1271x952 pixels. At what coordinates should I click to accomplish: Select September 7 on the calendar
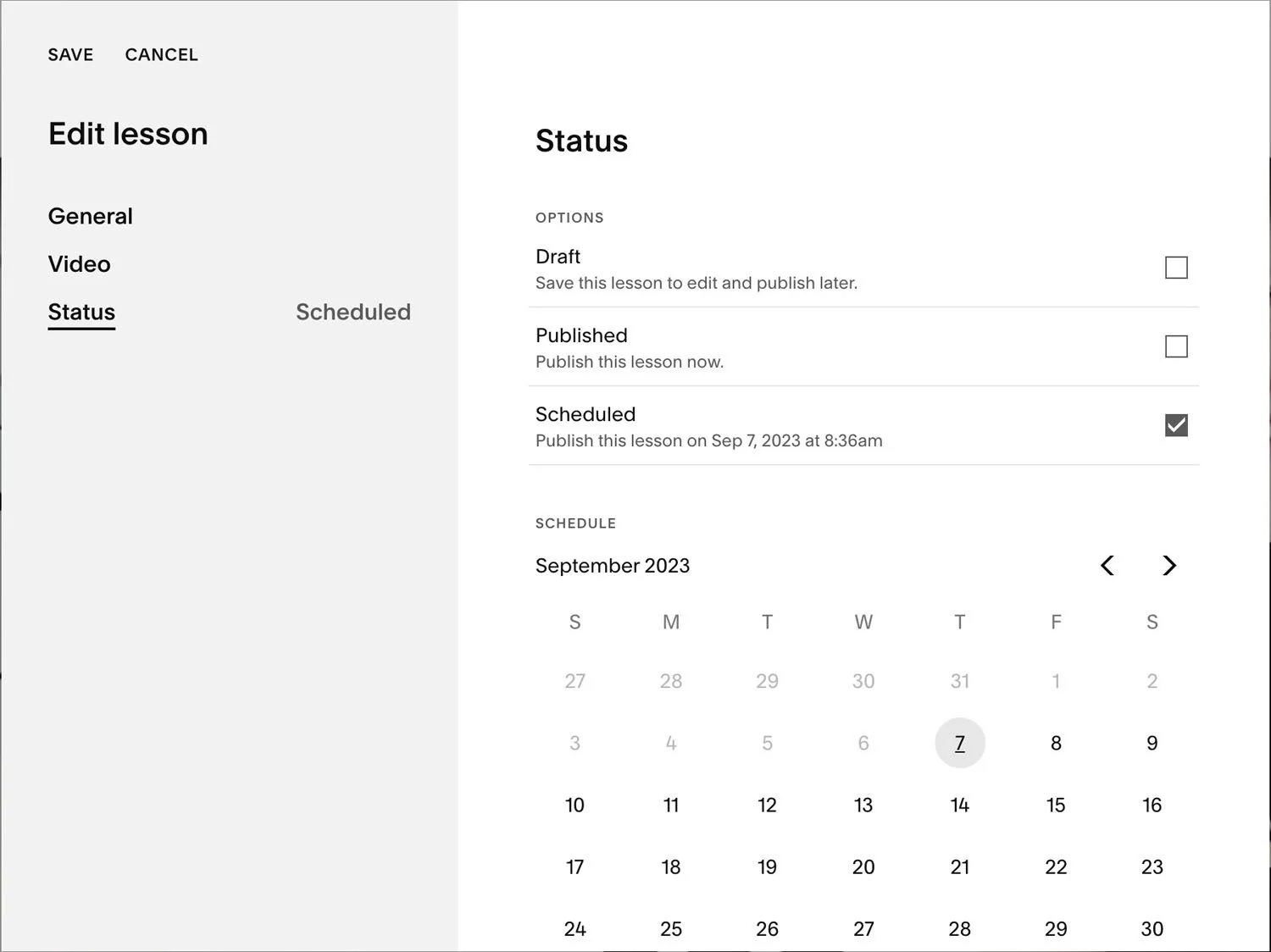tap(960, 743)
